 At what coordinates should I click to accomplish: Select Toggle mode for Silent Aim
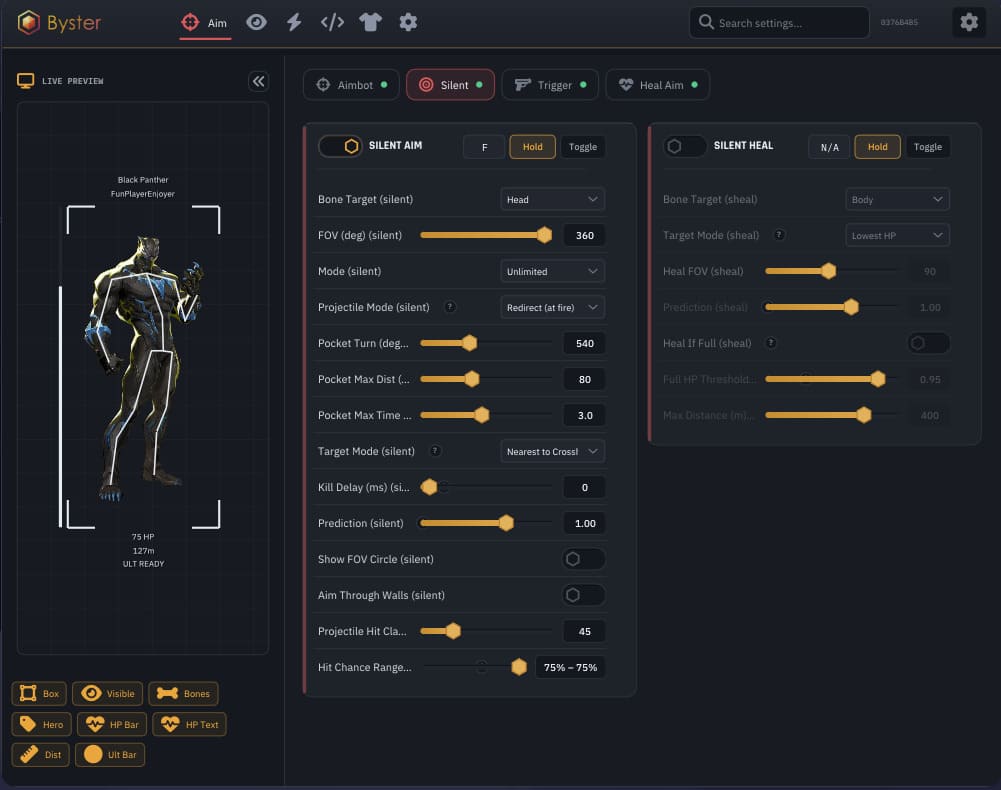(x=583, y=147)
